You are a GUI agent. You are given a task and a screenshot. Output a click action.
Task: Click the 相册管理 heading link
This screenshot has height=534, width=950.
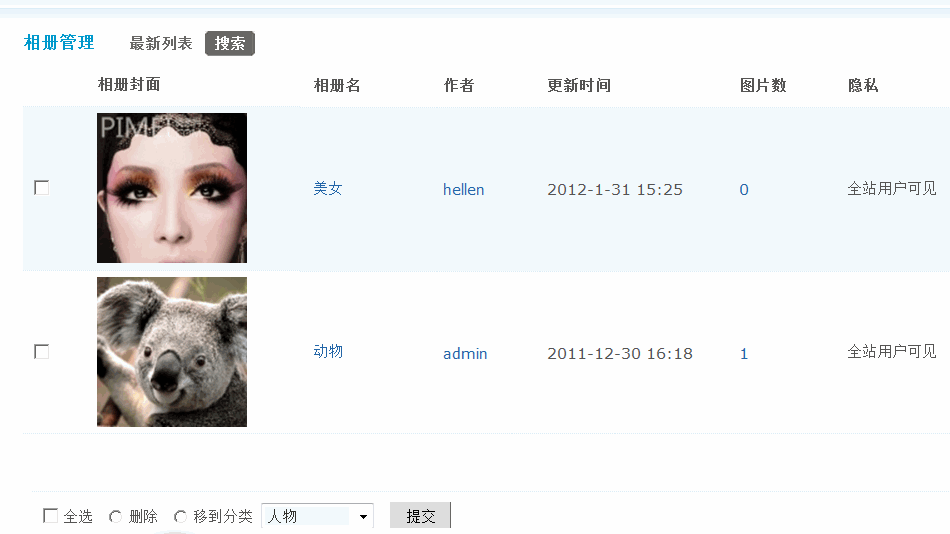[59, 42]
